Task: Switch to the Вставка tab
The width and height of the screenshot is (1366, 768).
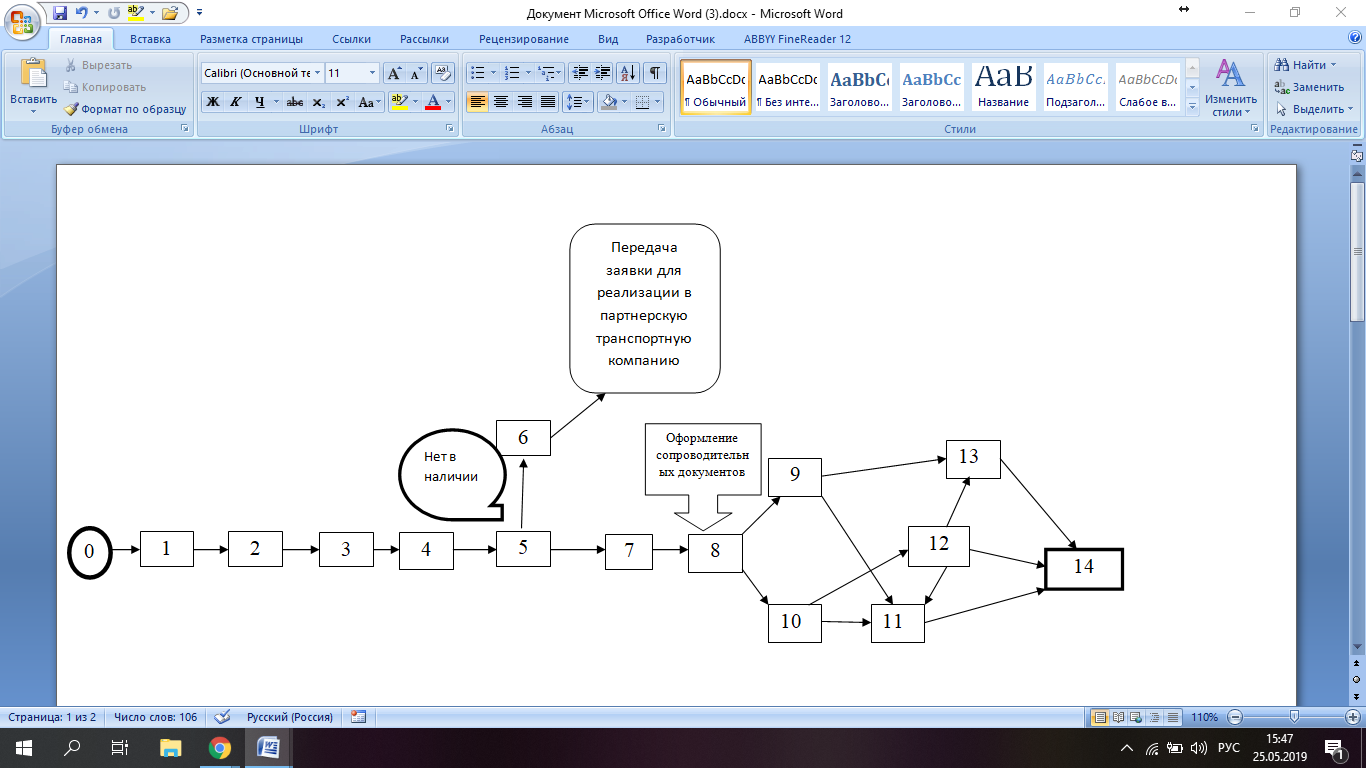Action: click(x=149, y=39)
